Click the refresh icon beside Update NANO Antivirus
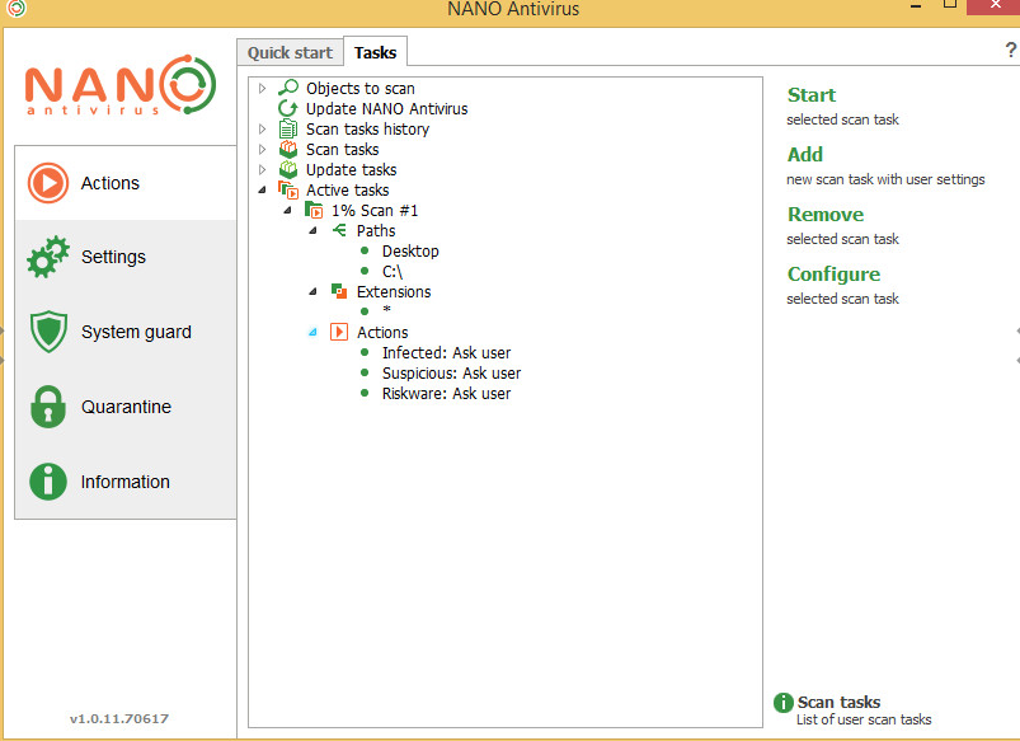The height and width of the screenshot is (741, 1020). coord(288,109)
